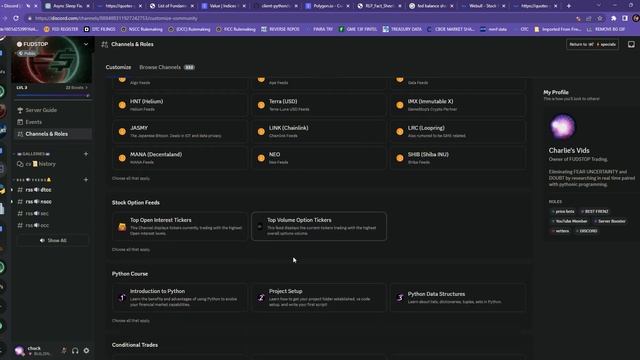Mute the microphone icon

click(64, 350)
